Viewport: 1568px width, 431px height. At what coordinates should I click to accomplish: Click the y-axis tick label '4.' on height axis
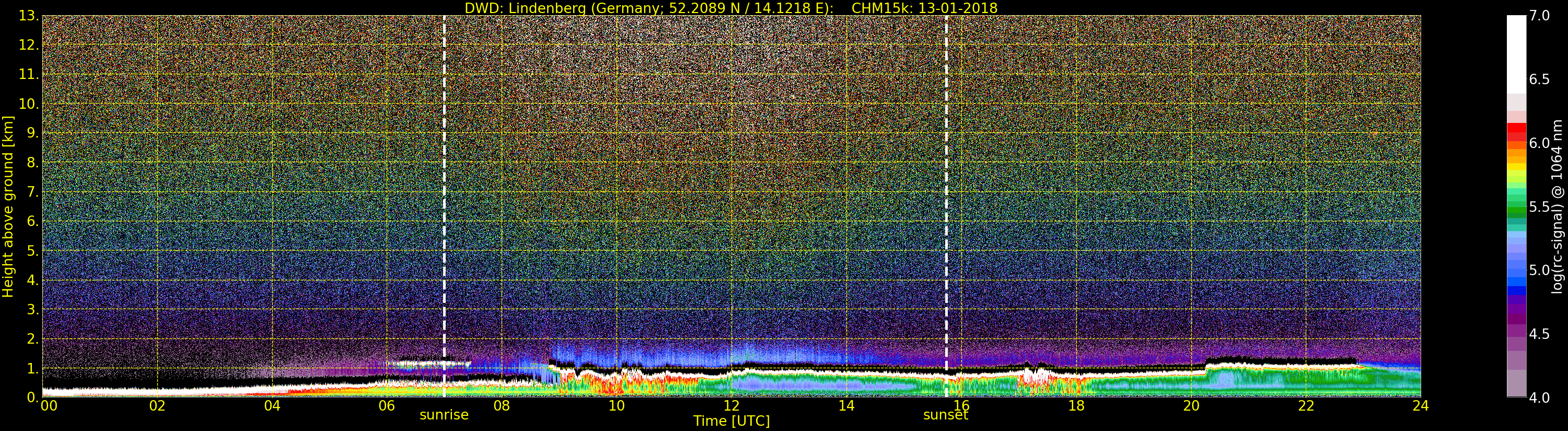tap(33, 280)
